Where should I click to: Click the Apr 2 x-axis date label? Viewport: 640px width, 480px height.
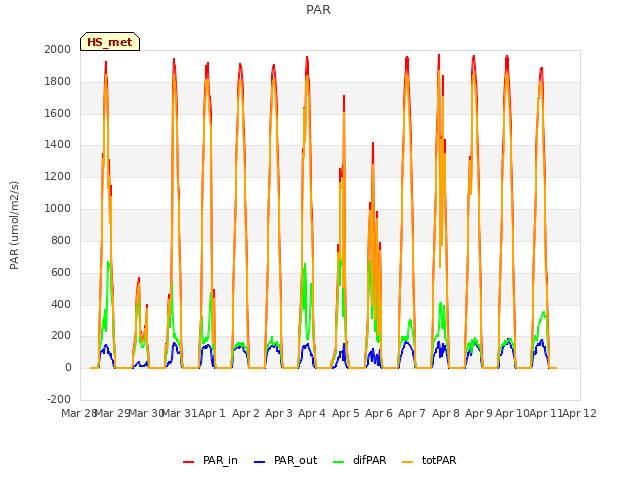(x=246, y=413)
